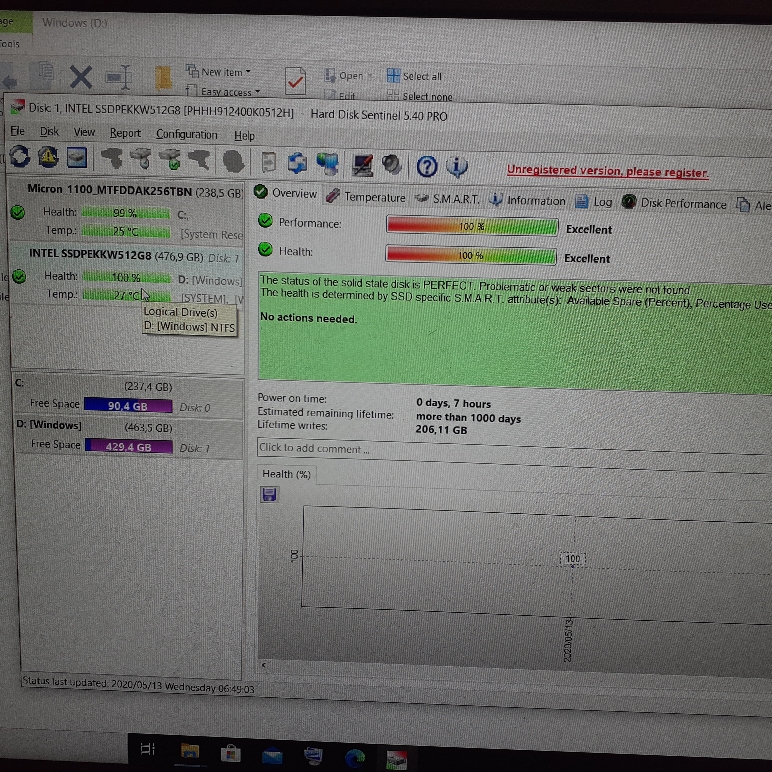Click the speaker sound toolbar icon

click(x=392, y=165)
